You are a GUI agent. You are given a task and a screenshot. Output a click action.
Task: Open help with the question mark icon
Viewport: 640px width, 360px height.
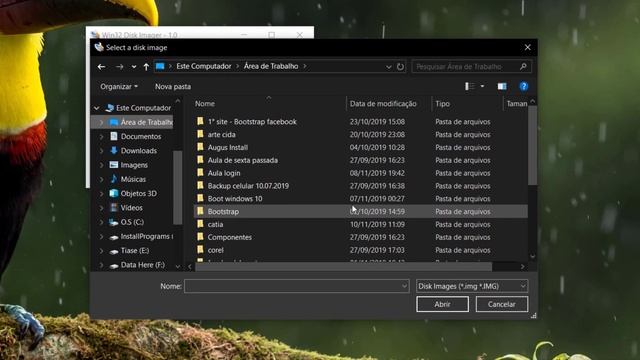point(524,86)
